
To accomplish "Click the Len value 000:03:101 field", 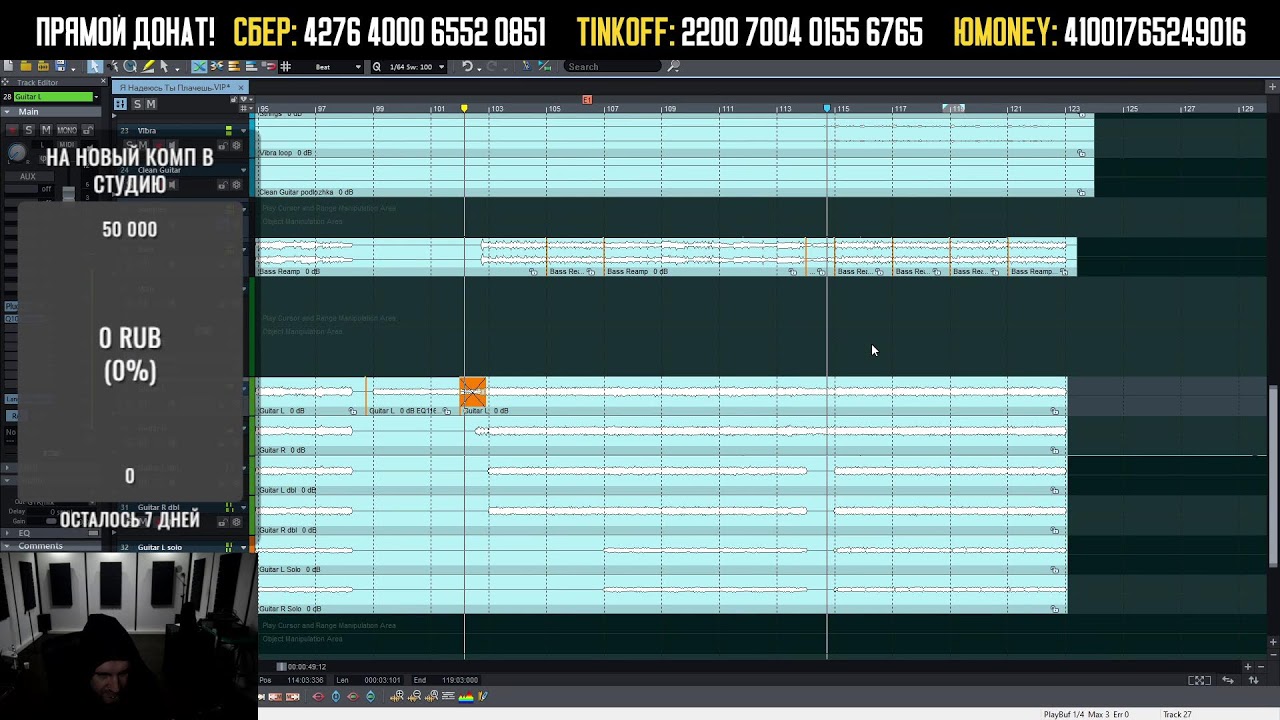I will tap(382, 680).
